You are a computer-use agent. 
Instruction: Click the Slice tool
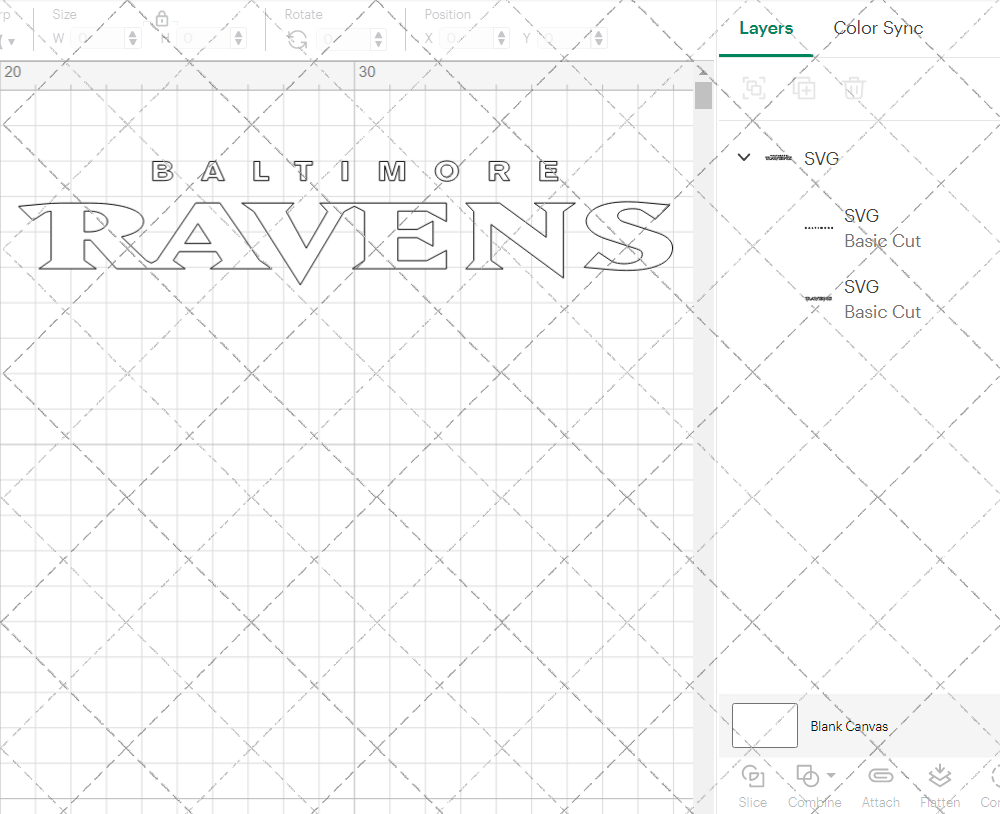click(x=753, y=786)
